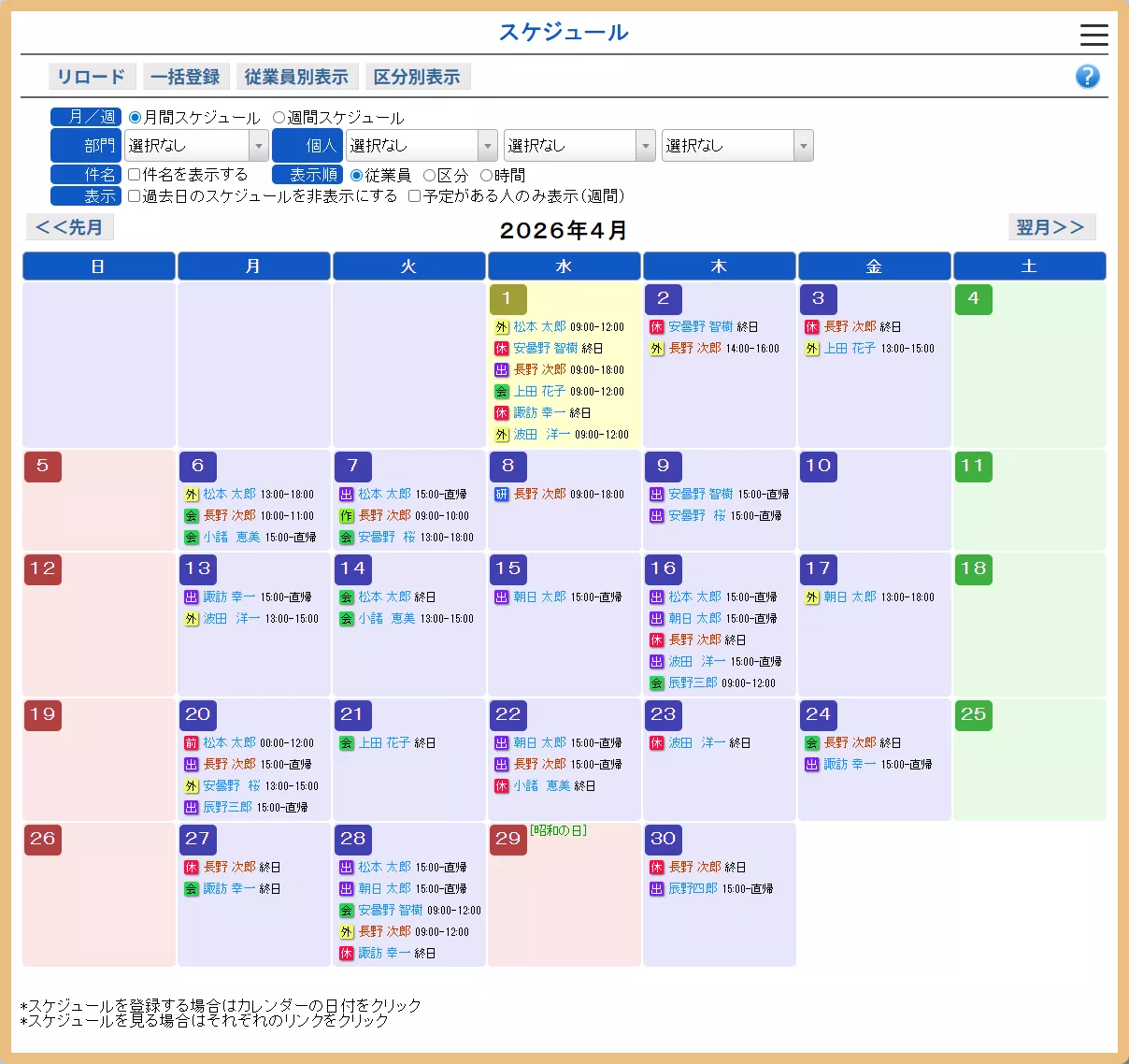Click the 昭和の日 holiday label
This screenshot has height=1064, width=1129.
point(558,830)
